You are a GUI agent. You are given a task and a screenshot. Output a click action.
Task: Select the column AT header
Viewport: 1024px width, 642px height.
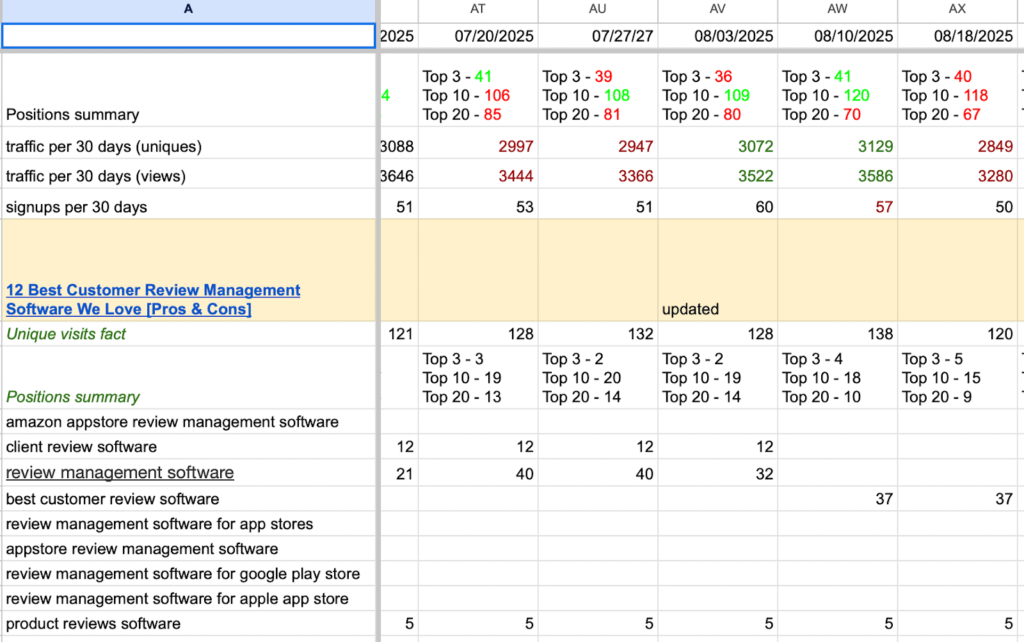point(478,9)
